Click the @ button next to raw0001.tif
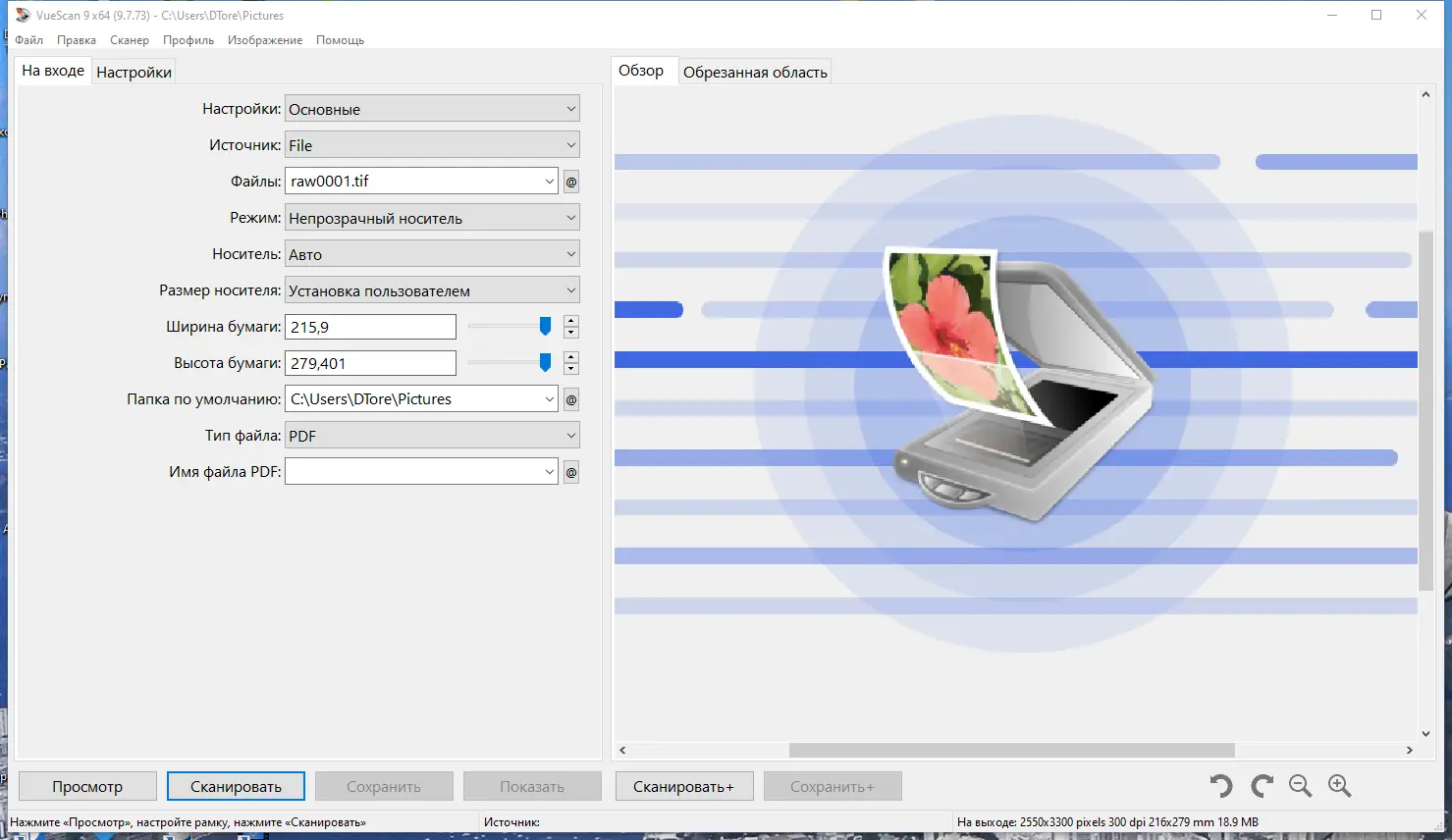This screenshot has width=1452, height=840. point(571,181)
